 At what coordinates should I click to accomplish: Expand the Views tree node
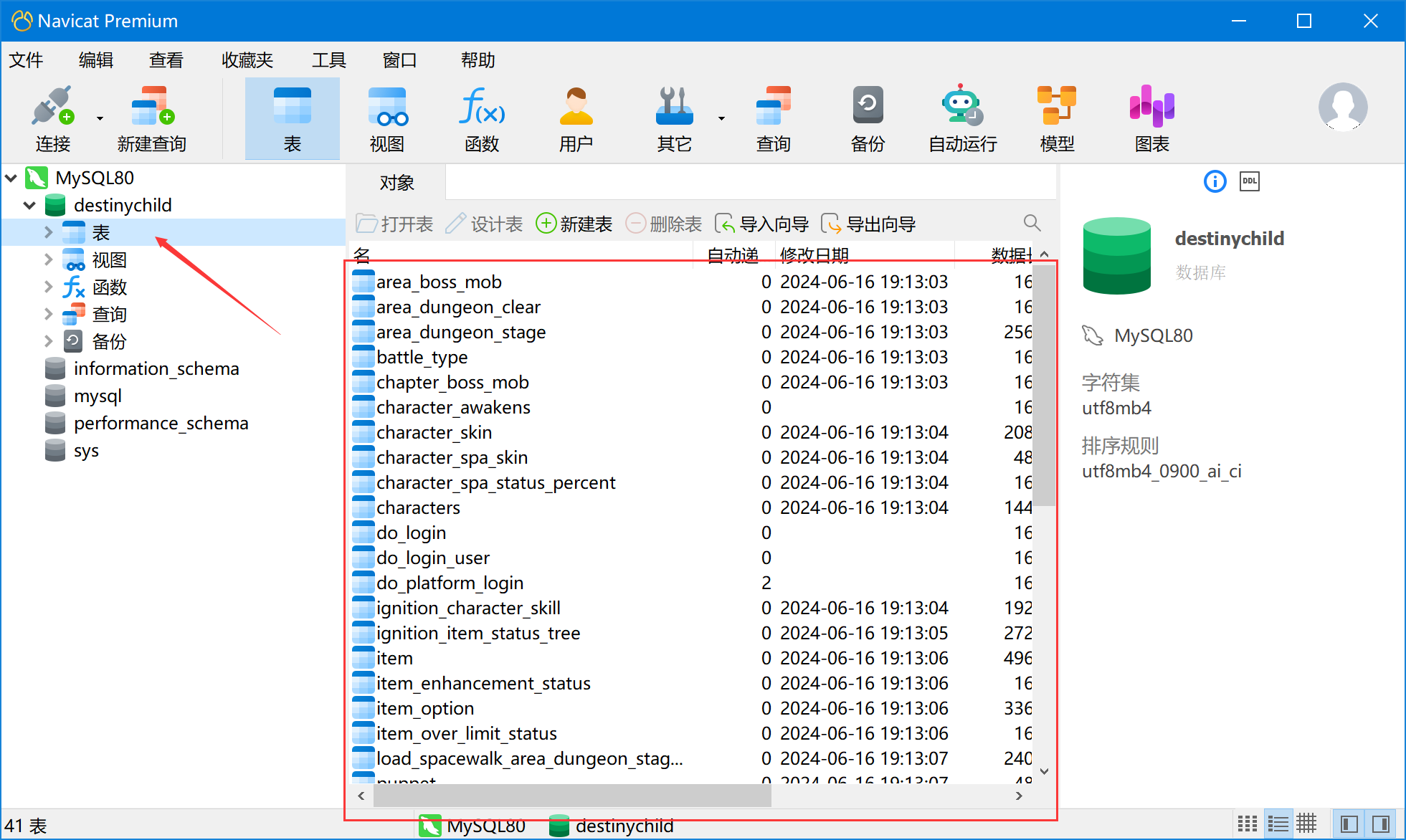pos(48,259)
